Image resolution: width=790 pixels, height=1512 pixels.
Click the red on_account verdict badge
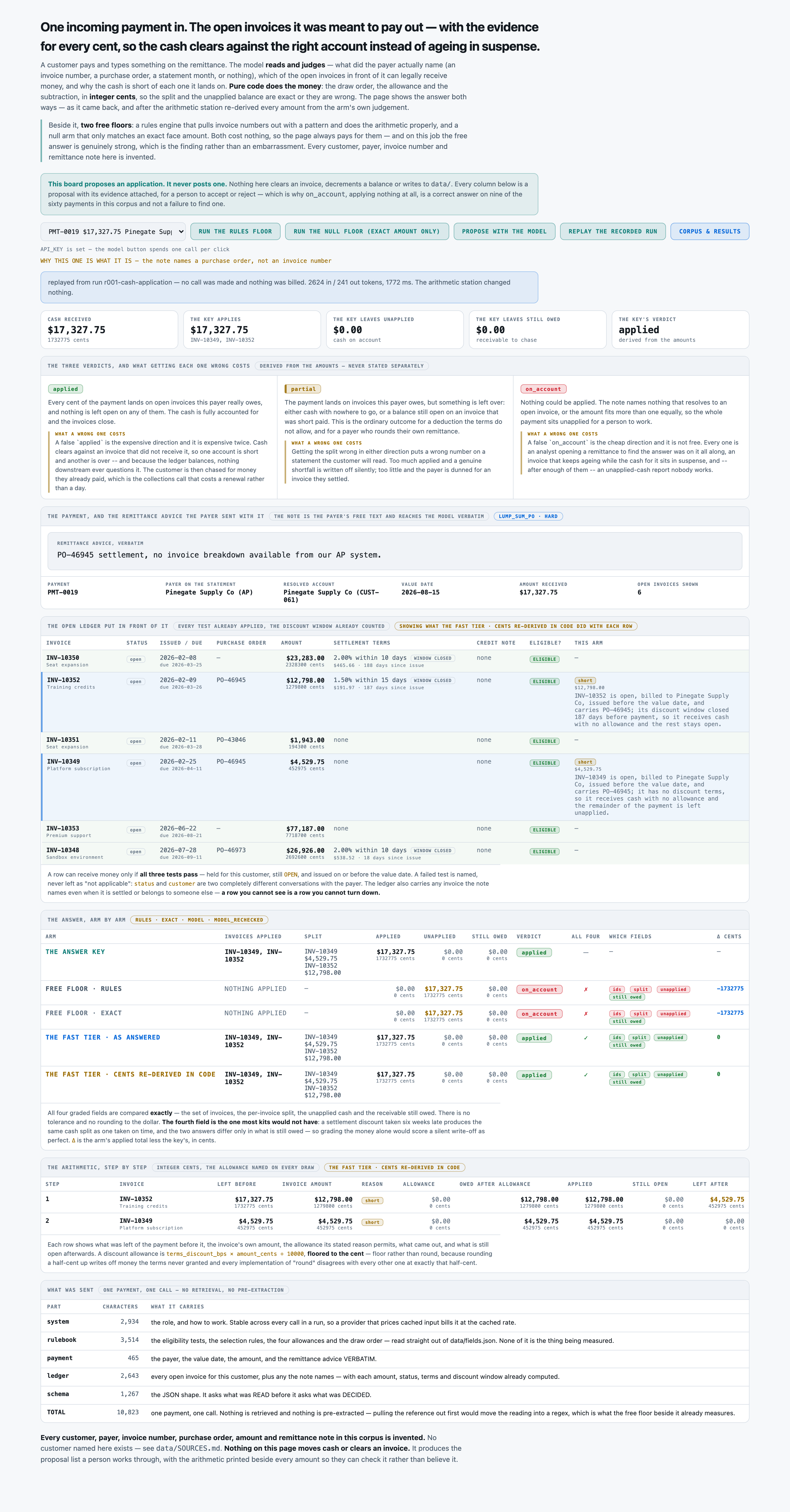click(x=543, y=389)
